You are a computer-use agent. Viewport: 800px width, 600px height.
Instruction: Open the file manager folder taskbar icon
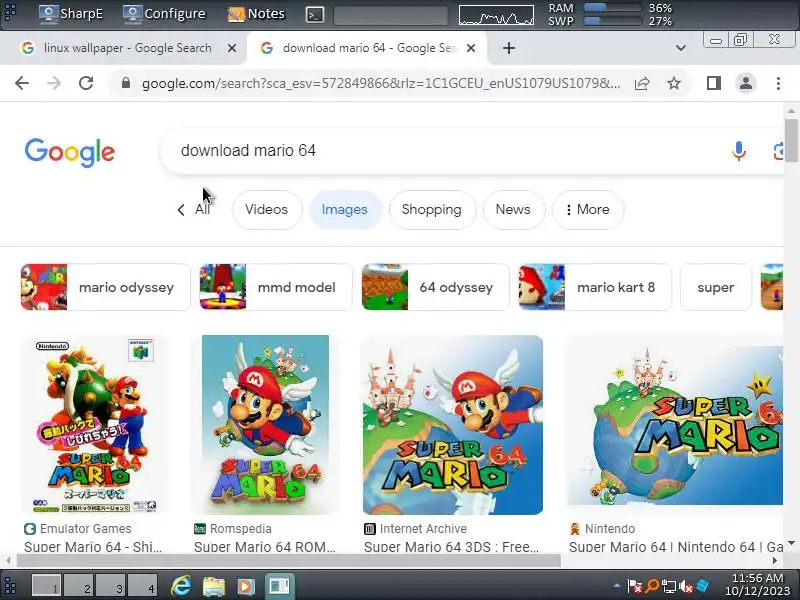tap(214, 586)
